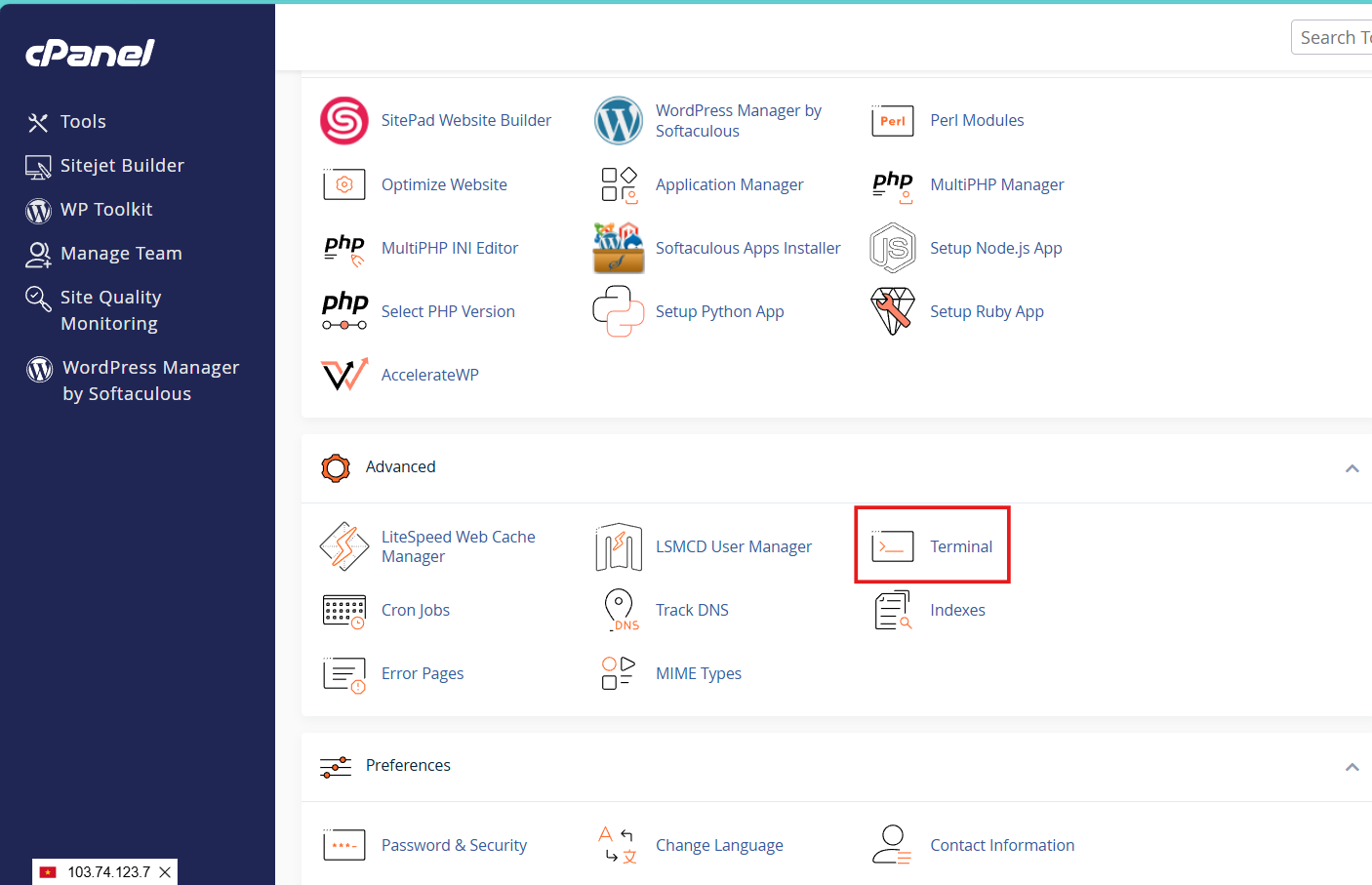Collapse the Advanced section chevron
Image resolution: width=1372 pixels, height=885 pixels.
(x=1352, y=468)
